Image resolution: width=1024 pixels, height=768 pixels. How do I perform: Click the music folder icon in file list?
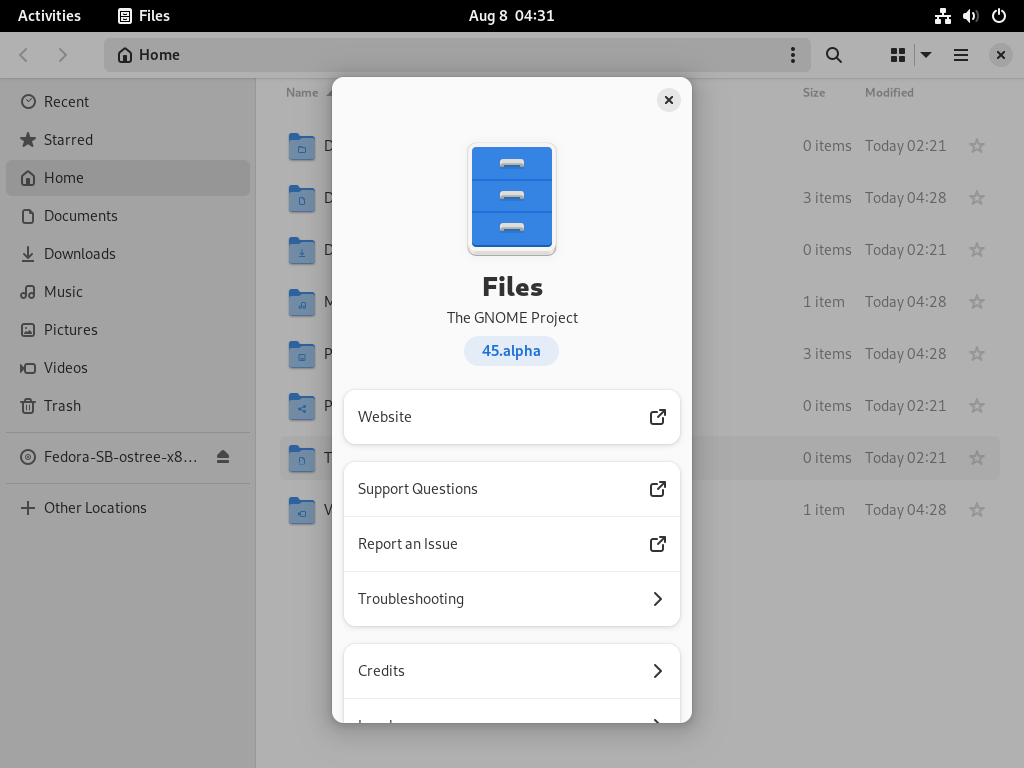(302, 302)
